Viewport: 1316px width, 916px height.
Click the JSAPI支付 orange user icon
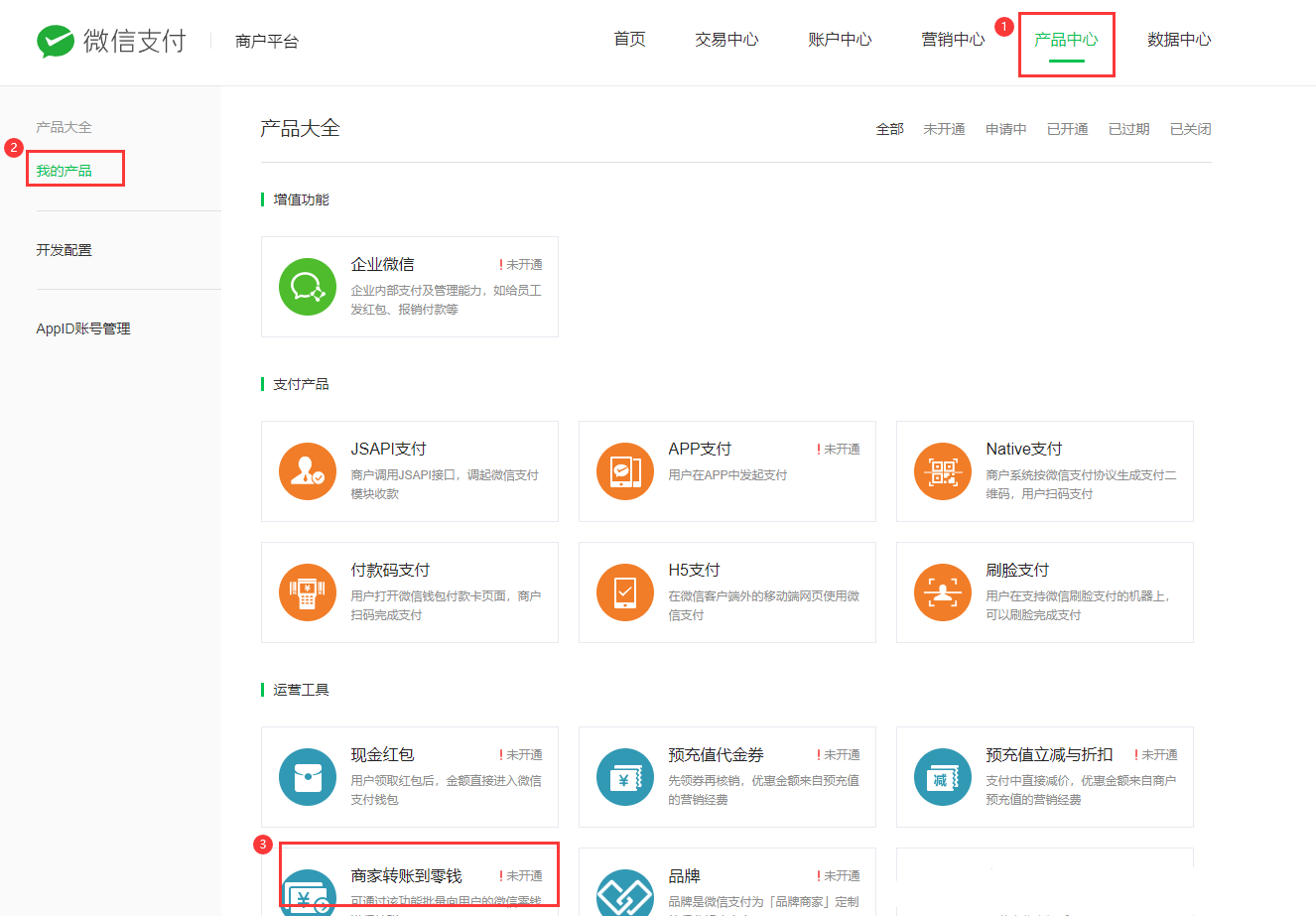pos(308,471)
